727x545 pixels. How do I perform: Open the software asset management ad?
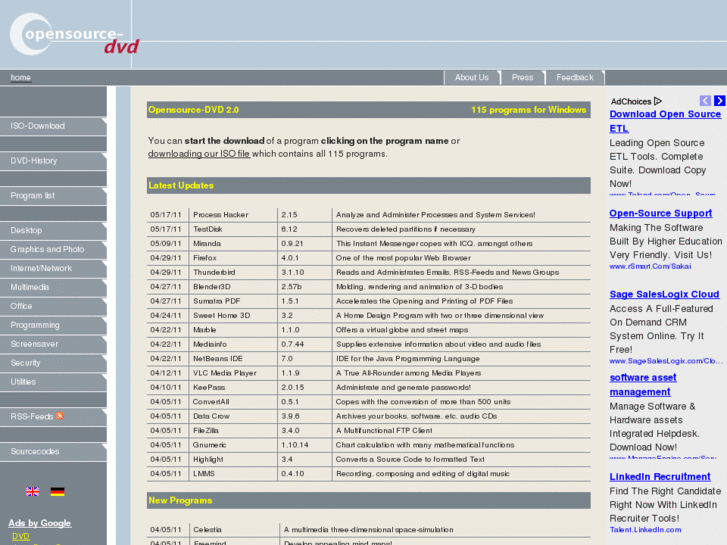(643, 385)
